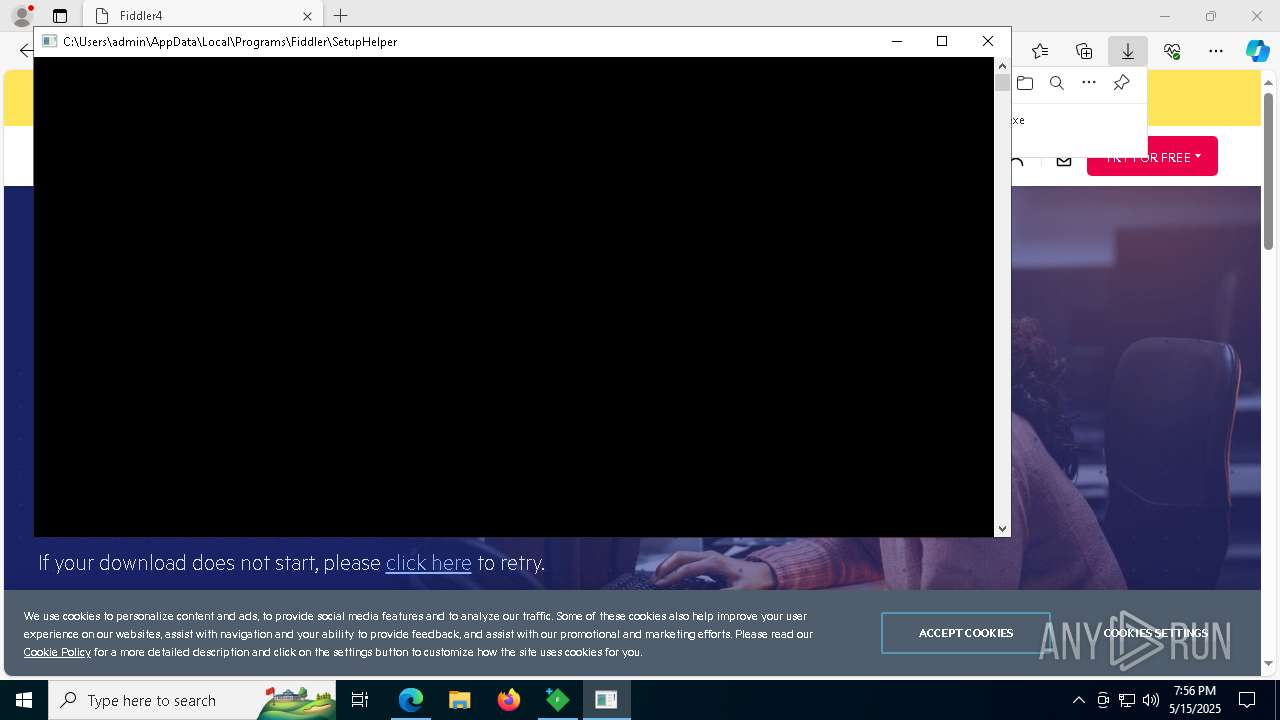Click console scrollbar down arrow
The image size is (1280, 720).
(x=1002, y=528)
